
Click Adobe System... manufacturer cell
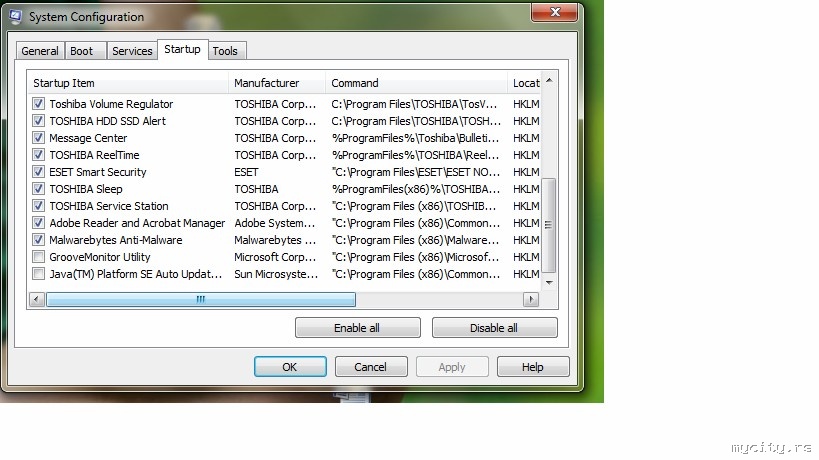point(275,223)
